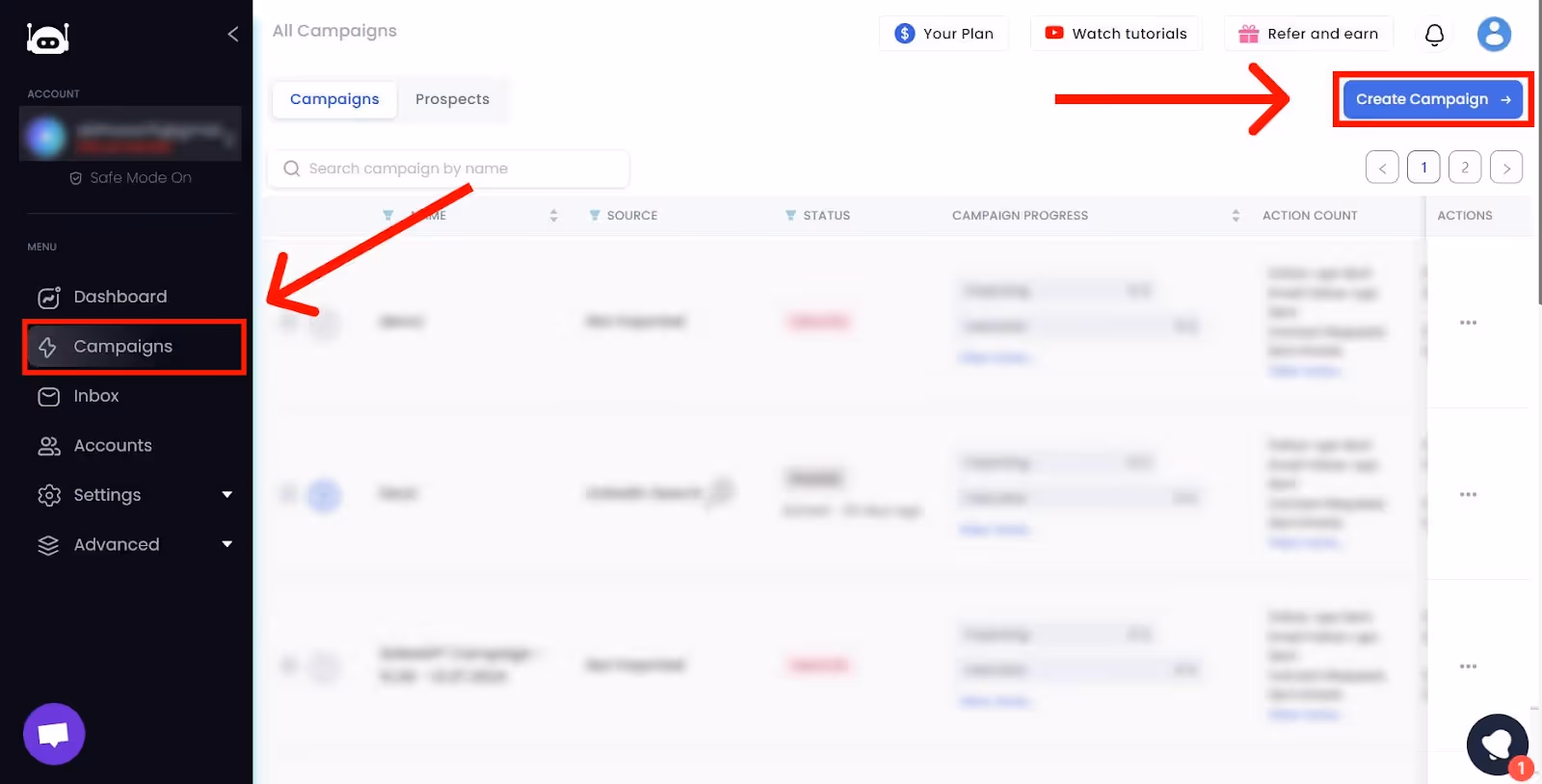This screenshot has height=784, width=1542.
Task: Open Your Plan
Action: pos(944,34)
